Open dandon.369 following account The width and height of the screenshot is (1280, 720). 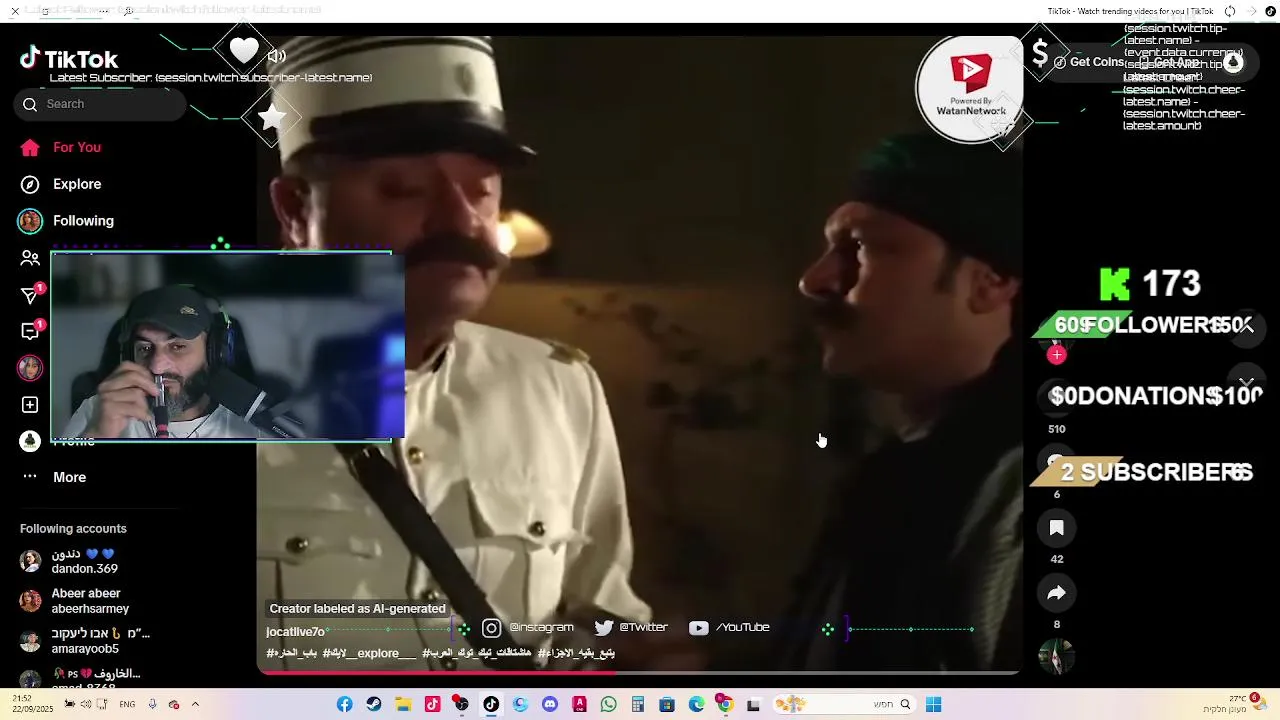(85, 561)
